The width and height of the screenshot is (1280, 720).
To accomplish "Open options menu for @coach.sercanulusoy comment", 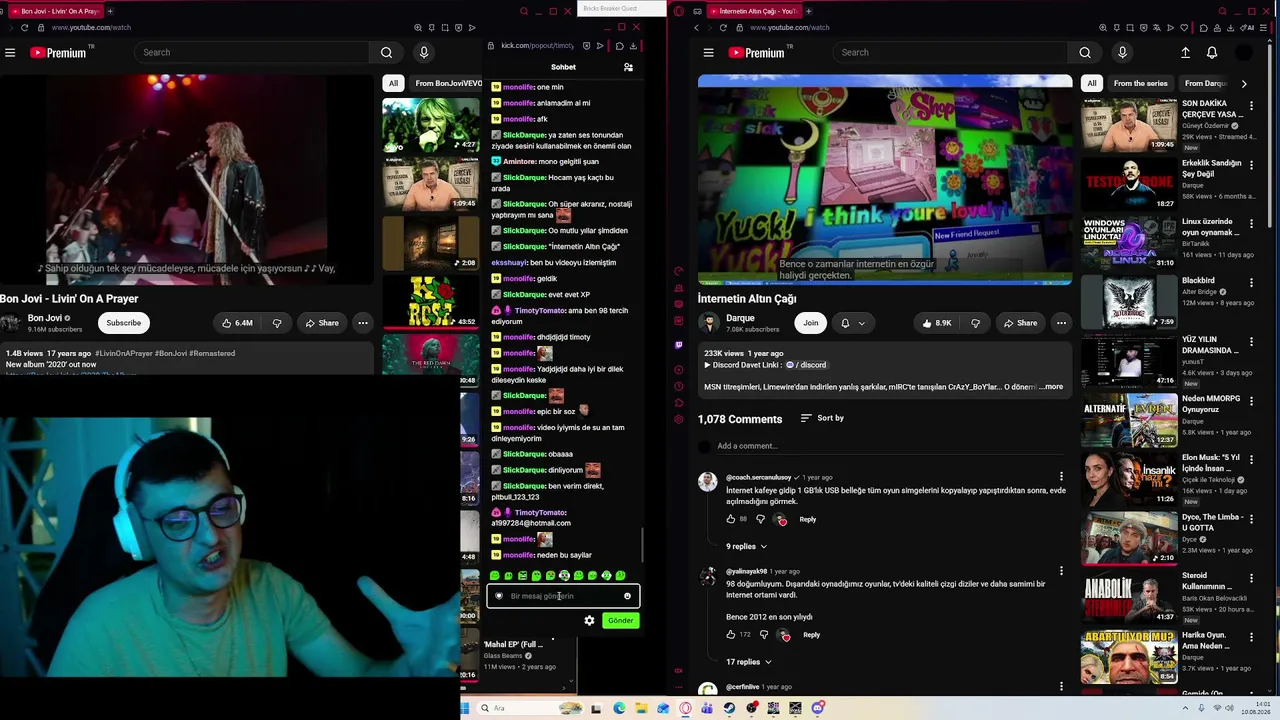I will tap(1061, 478).
